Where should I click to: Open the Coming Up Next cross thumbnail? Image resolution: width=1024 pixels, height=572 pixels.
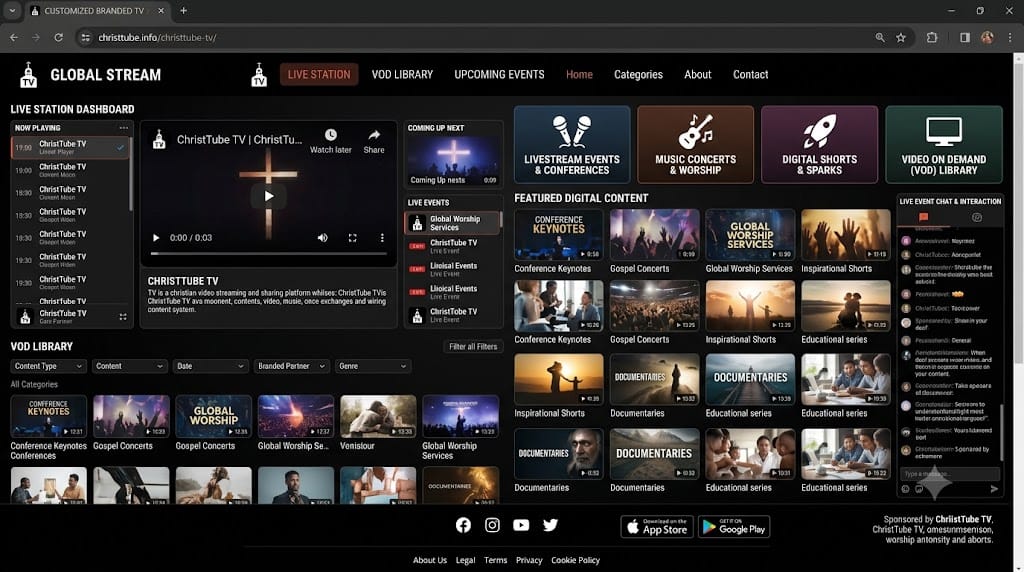click(453, 161)
